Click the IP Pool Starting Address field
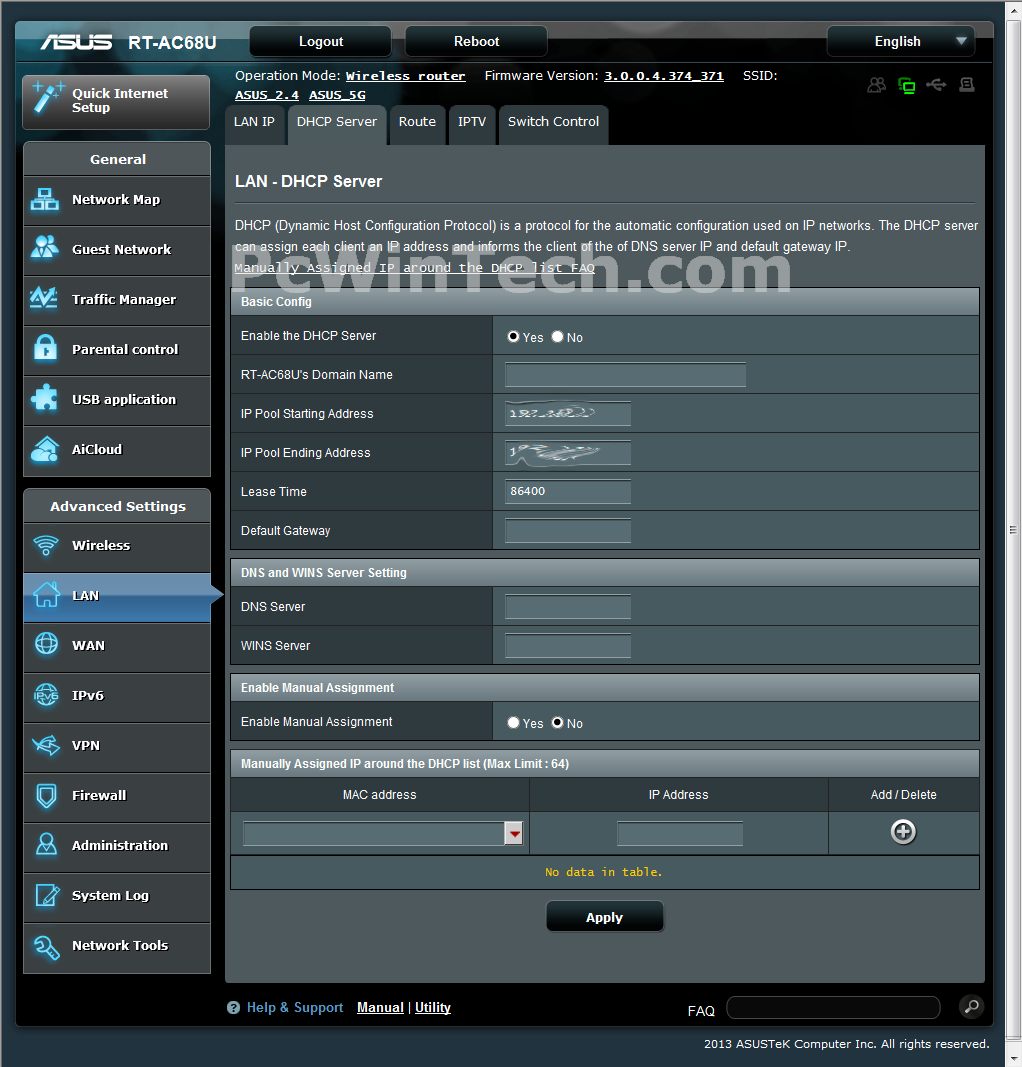 [567, 413]
